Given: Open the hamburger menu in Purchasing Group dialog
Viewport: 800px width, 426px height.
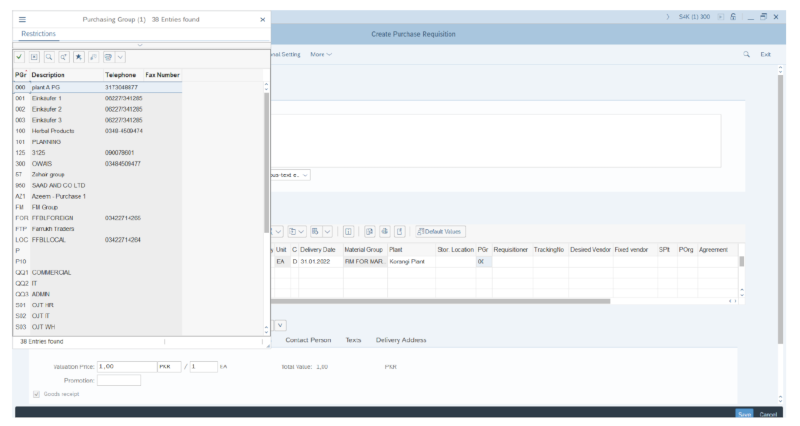Looking at the screenshot, I should [22, 20].
